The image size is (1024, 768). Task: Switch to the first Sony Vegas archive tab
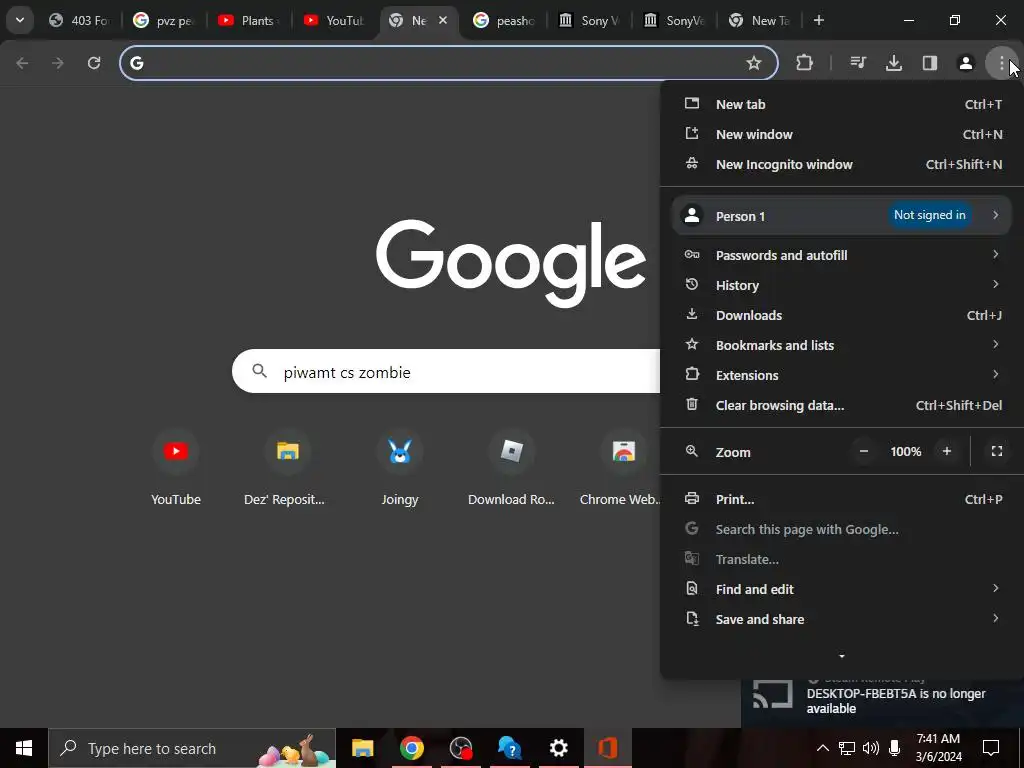pos(589,21)
